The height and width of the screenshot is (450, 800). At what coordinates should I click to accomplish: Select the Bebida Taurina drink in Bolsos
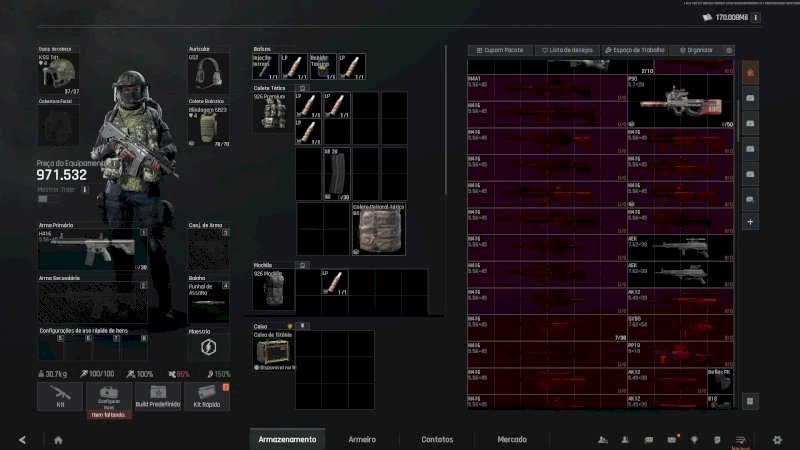pos(323,66)
